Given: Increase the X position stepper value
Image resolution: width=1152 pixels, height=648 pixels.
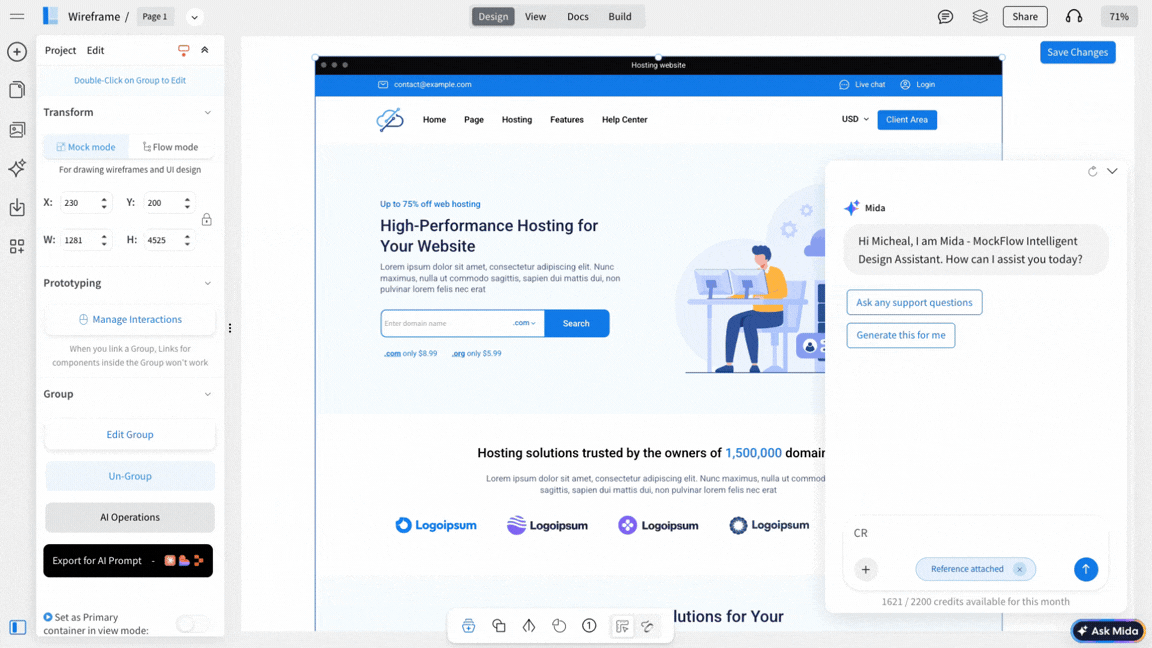Looking at the screenshot, I should click(104, 199).
